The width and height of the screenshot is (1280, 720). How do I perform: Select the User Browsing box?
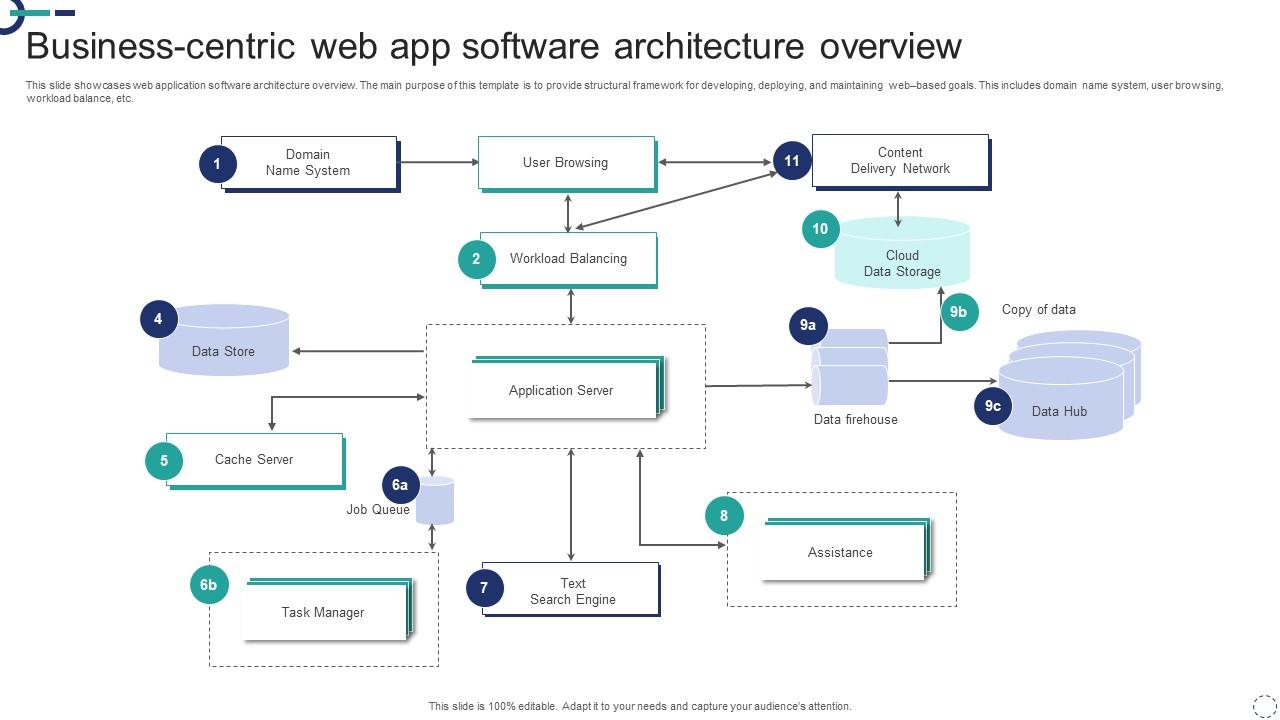pyautogui.click(x=566, y=162)
